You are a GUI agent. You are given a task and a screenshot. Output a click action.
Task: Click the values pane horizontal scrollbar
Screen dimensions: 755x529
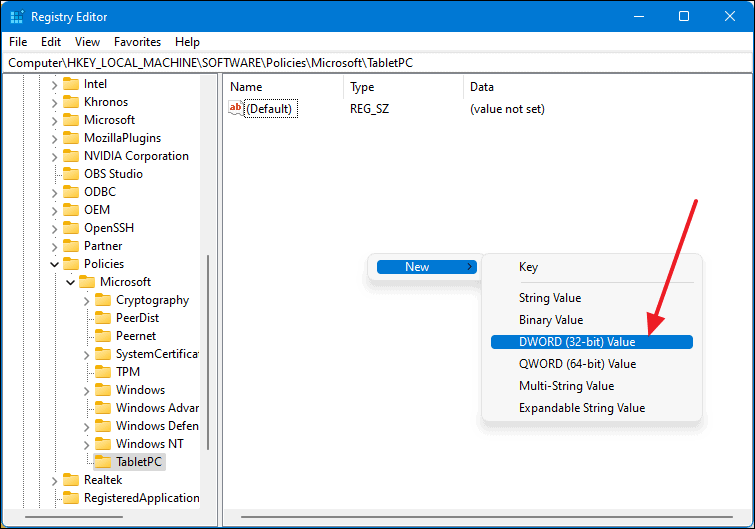click(487, 517)
